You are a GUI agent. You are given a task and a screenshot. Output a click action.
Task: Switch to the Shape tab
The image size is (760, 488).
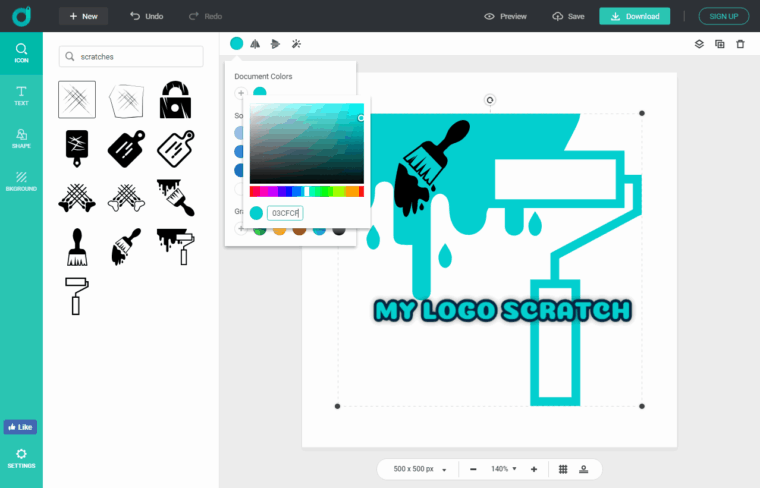pos(21,138)
